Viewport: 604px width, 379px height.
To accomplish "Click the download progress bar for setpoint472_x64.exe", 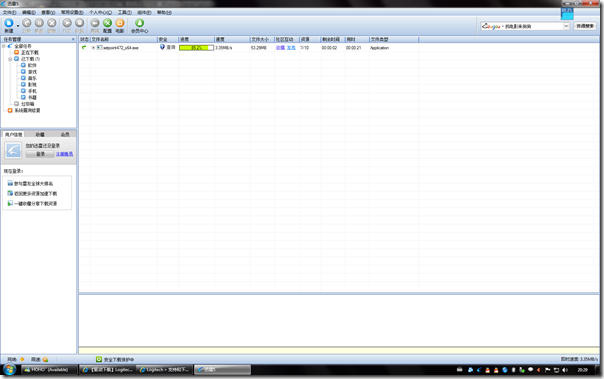I will (196, 48).
